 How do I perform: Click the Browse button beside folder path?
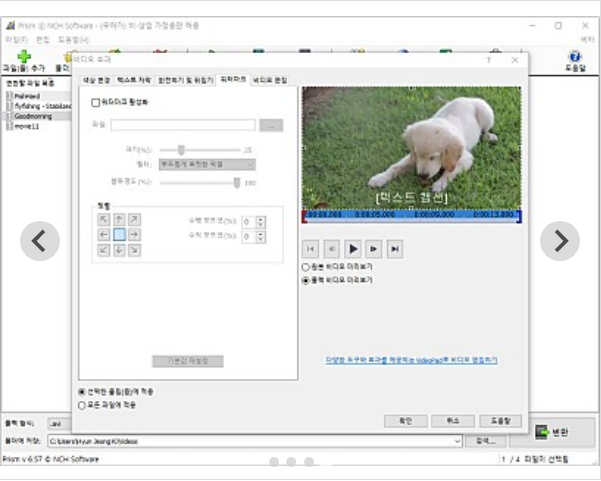coord(486,441)
